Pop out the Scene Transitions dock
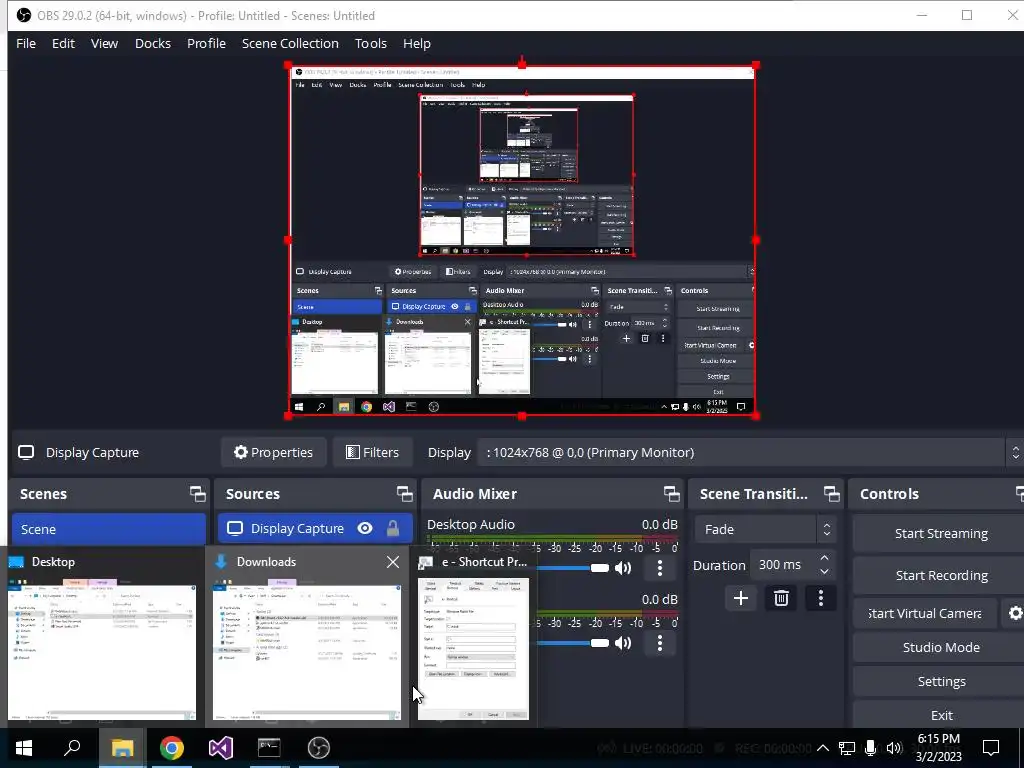The height and width of the screenshot is (768, 1024). (831, 494)
